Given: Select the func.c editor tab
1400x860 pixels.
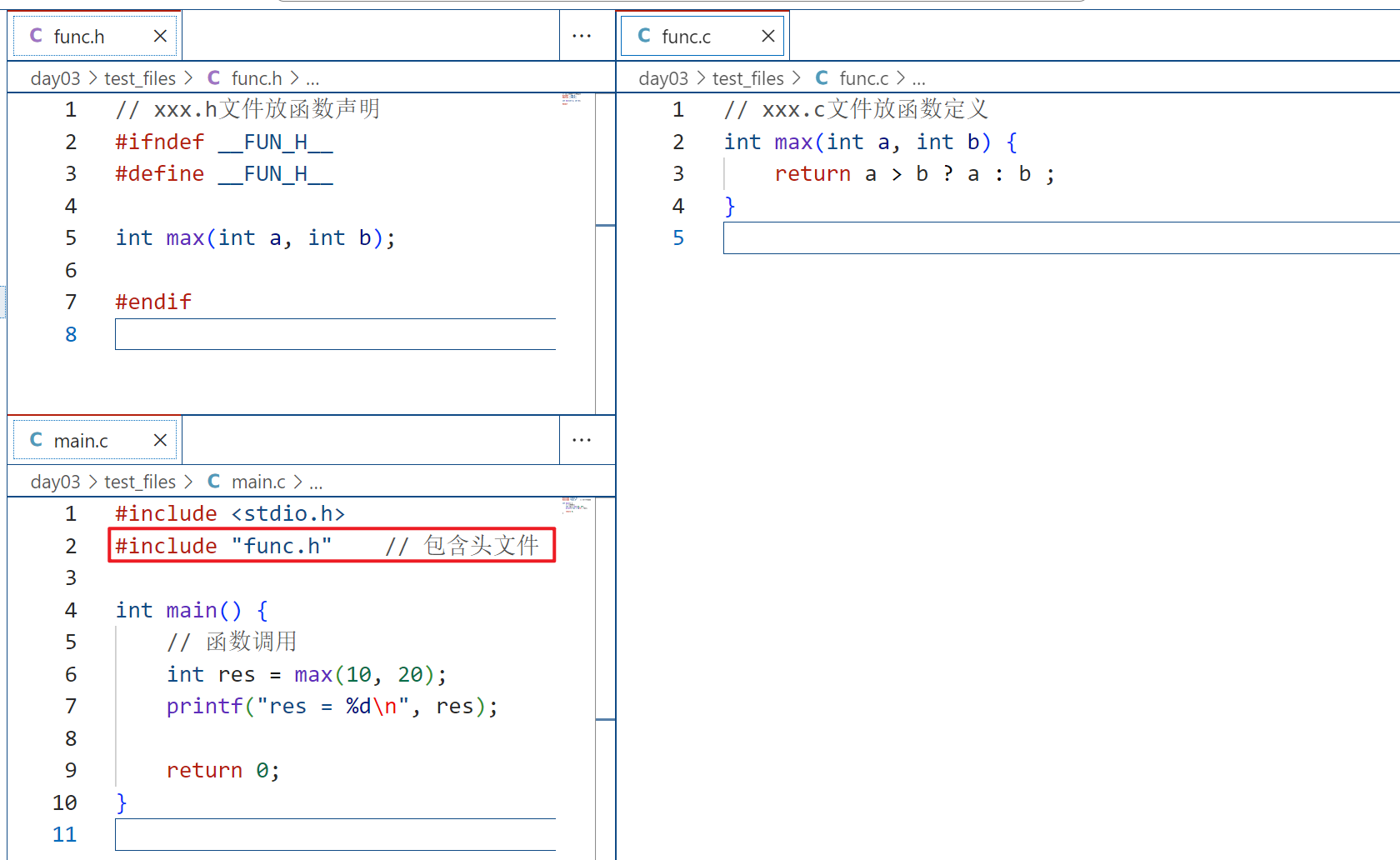Looking at the screenshot, I should click(702, 36).
